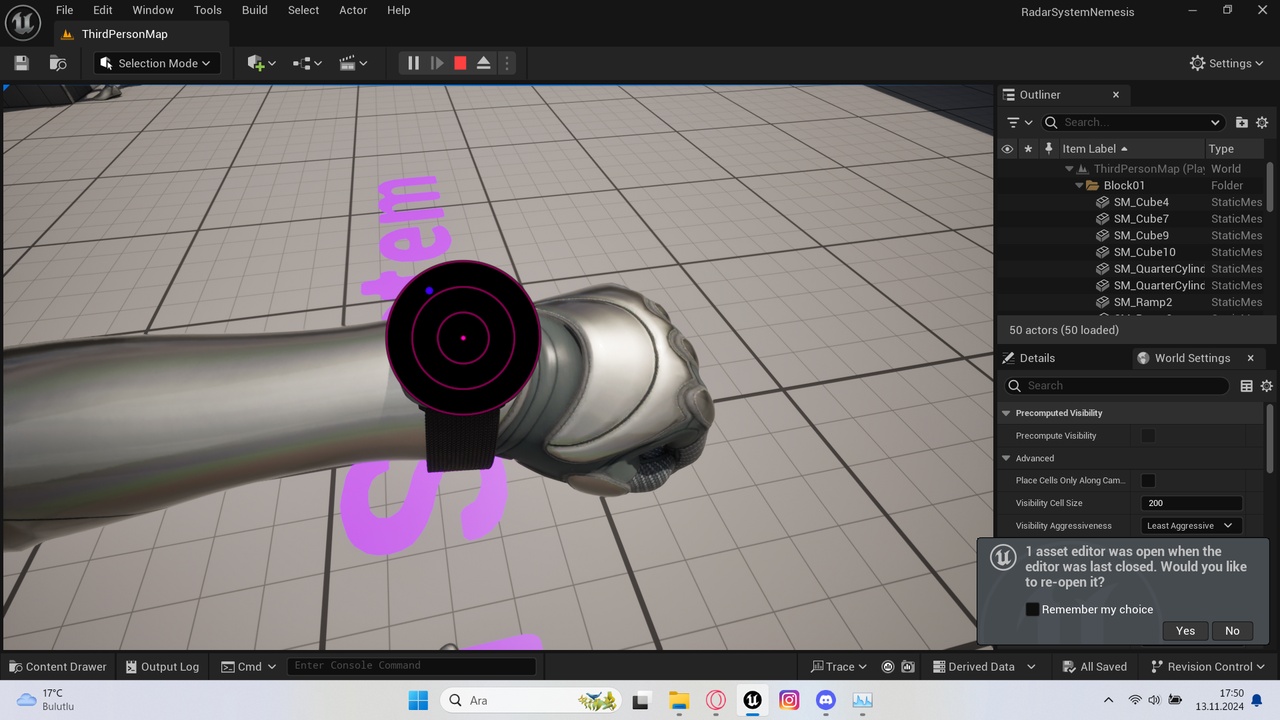Click the visibility eye column header
Screen dimensions: 1280x720
tap(1007, 148)
